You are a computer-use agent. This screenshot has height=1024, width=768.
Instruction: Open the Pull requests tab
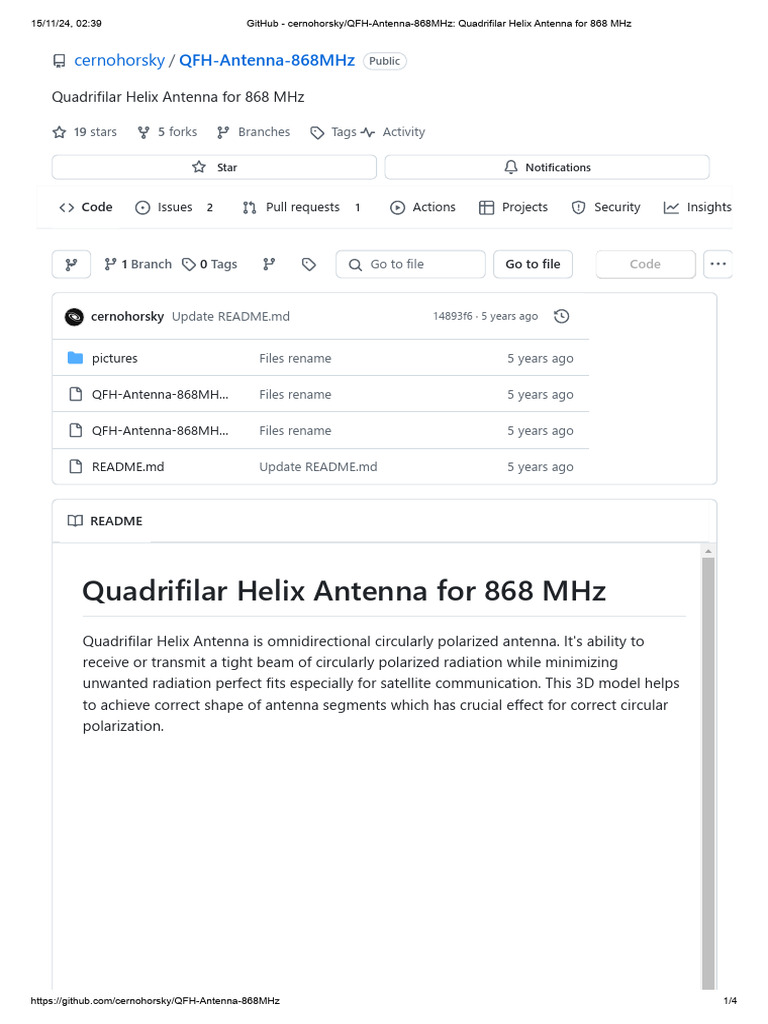301,207
